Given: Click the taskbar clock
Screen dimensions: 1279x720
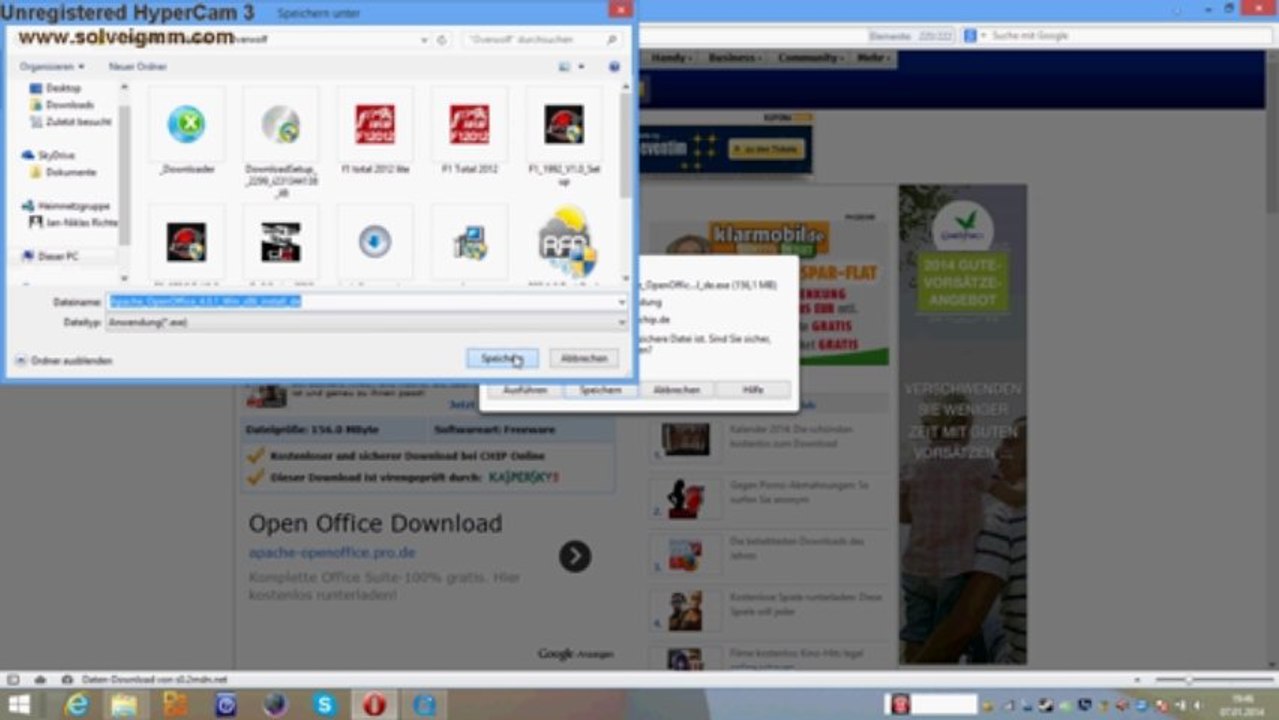Looking at the screenshot, I should point(1243,704).
